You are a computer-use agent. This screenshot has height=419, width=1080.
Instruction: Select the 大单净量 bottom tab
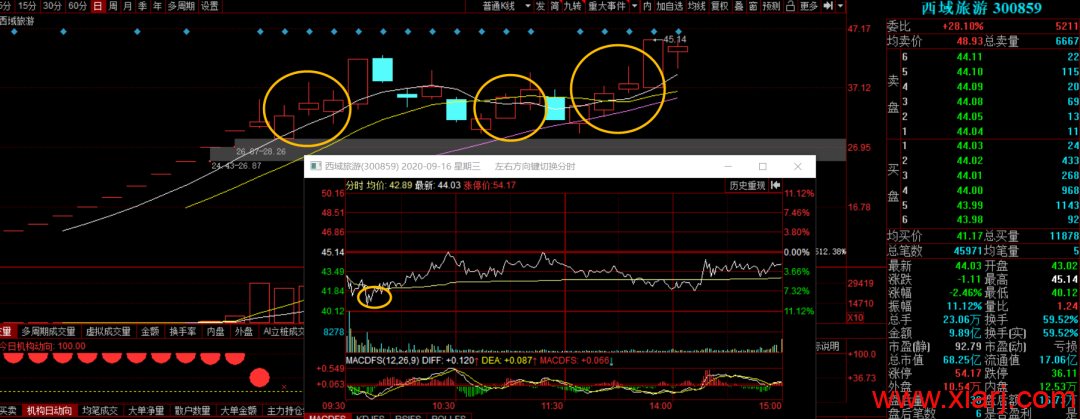tap(146, 411)
